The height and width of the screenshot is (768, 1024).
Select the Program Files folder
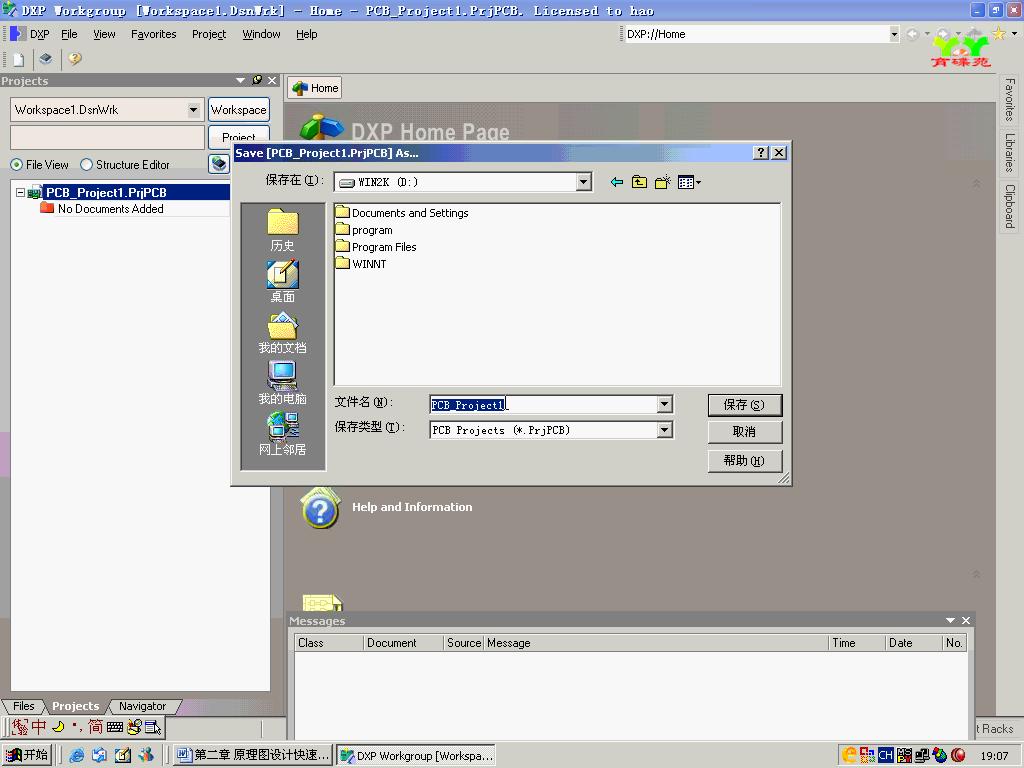[x=376, y=247]
